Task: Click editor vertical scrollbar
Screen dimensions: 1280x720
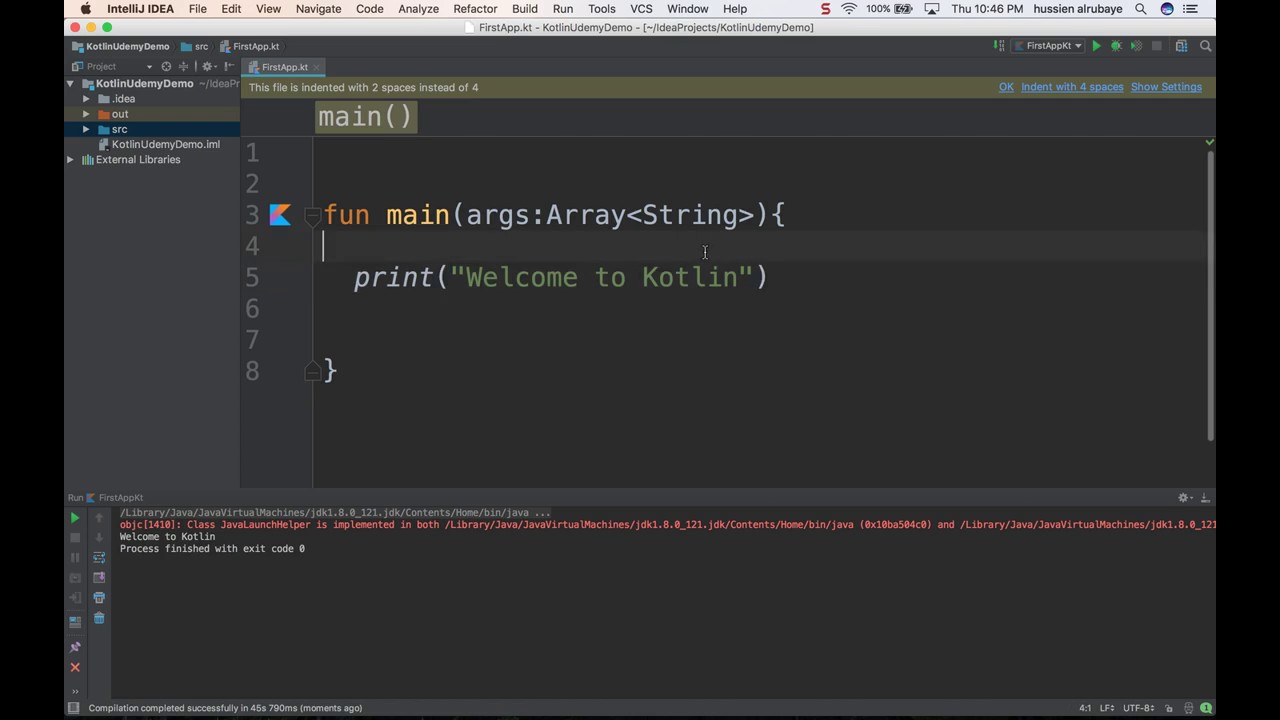Action: click(1210, 295)
